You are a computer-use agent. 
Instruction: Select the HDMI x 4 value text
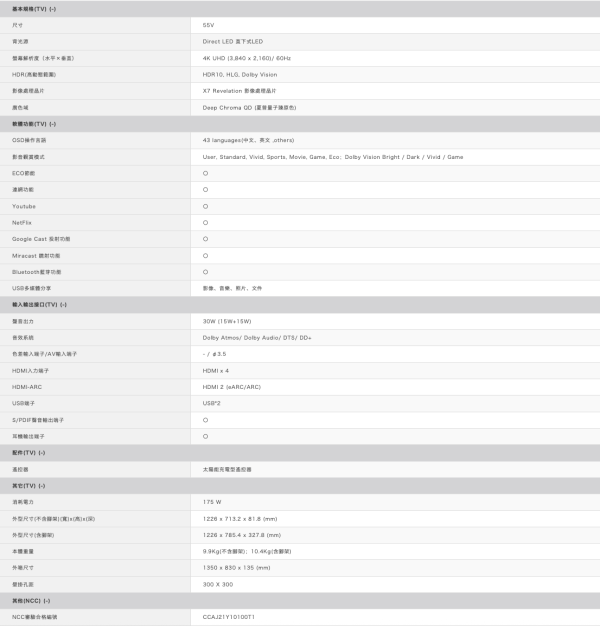click(x=215, y=370)
